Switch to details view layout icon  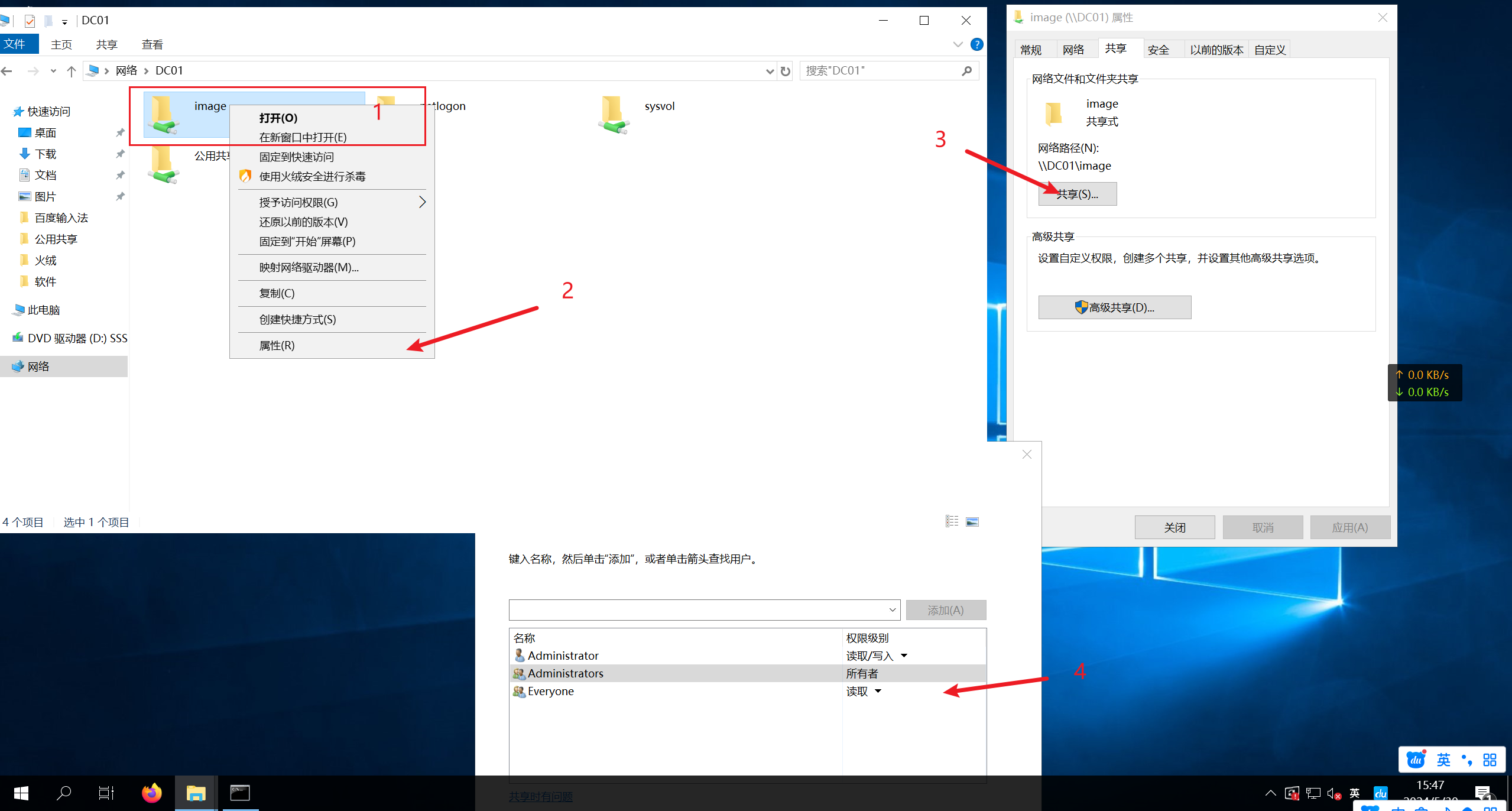point(952,521)
